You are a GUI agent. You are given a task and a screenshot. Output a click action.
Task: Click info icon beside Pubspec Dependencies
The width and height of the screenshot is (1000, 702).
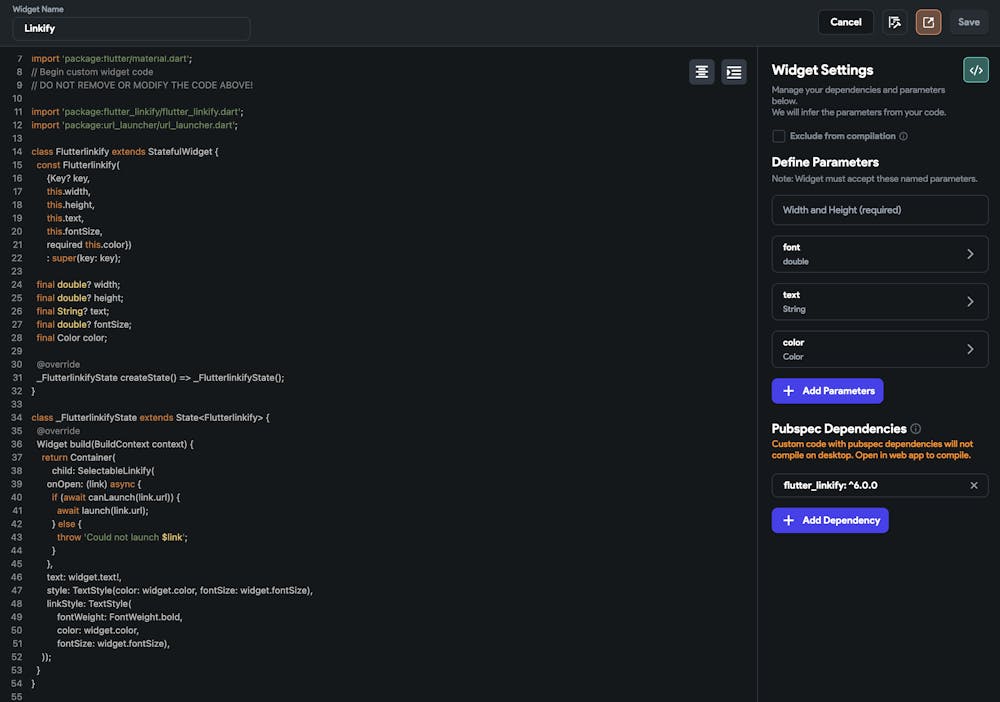(x=916, y=429)
